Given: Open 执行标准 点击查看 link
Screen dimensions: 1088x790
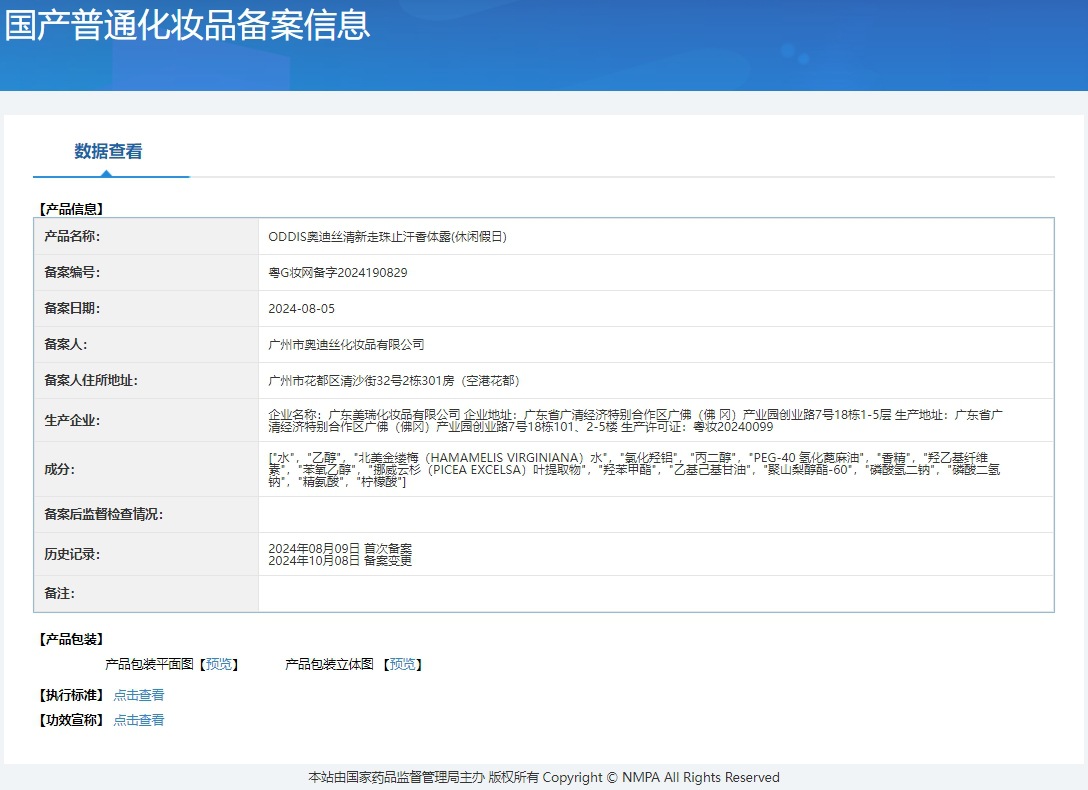Looking at the screenshot, I should [x=139, y=695].
